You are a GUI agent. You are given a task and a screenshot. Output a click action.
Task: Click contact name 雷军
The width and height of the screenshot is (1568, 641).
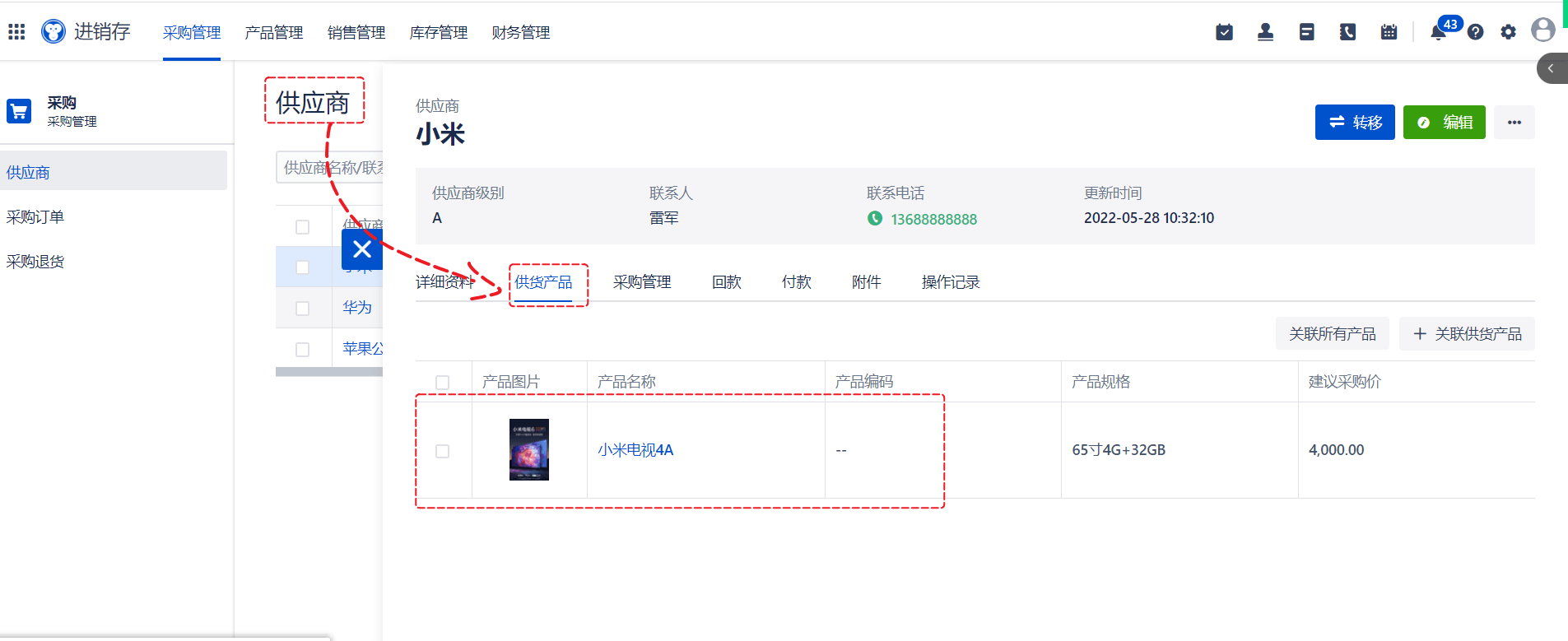tap(663, 218)
